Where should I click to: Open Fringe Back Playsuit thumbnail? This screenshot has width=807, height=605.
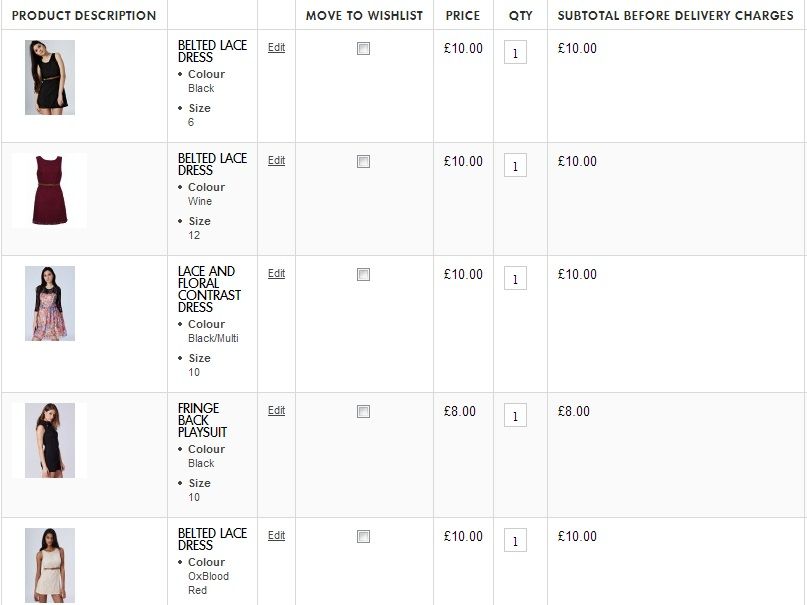(x=50, y=440)
